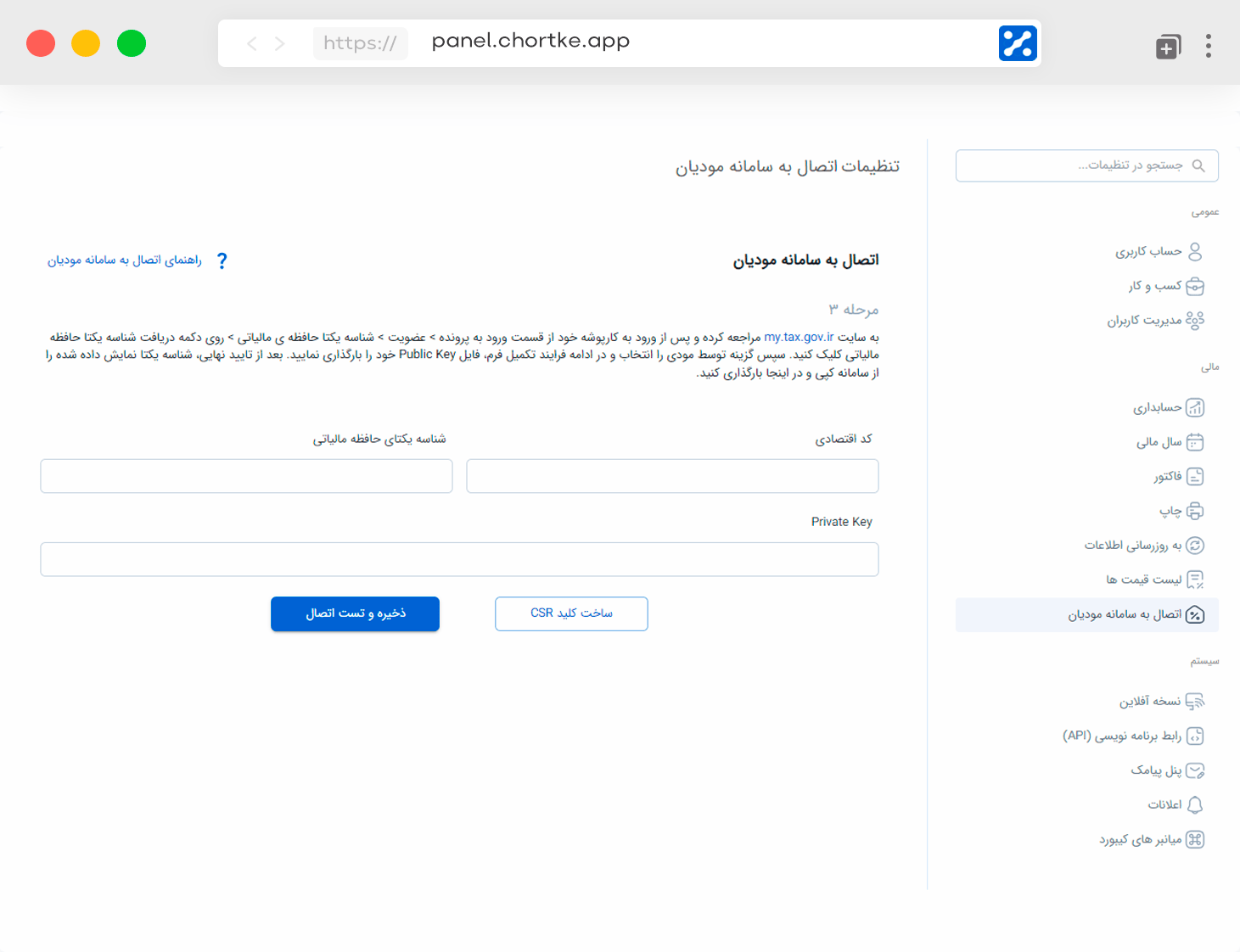Open the my.tax.gov.ir link
Viewport: 1240px width, 952px height.
tap(799, 337)
